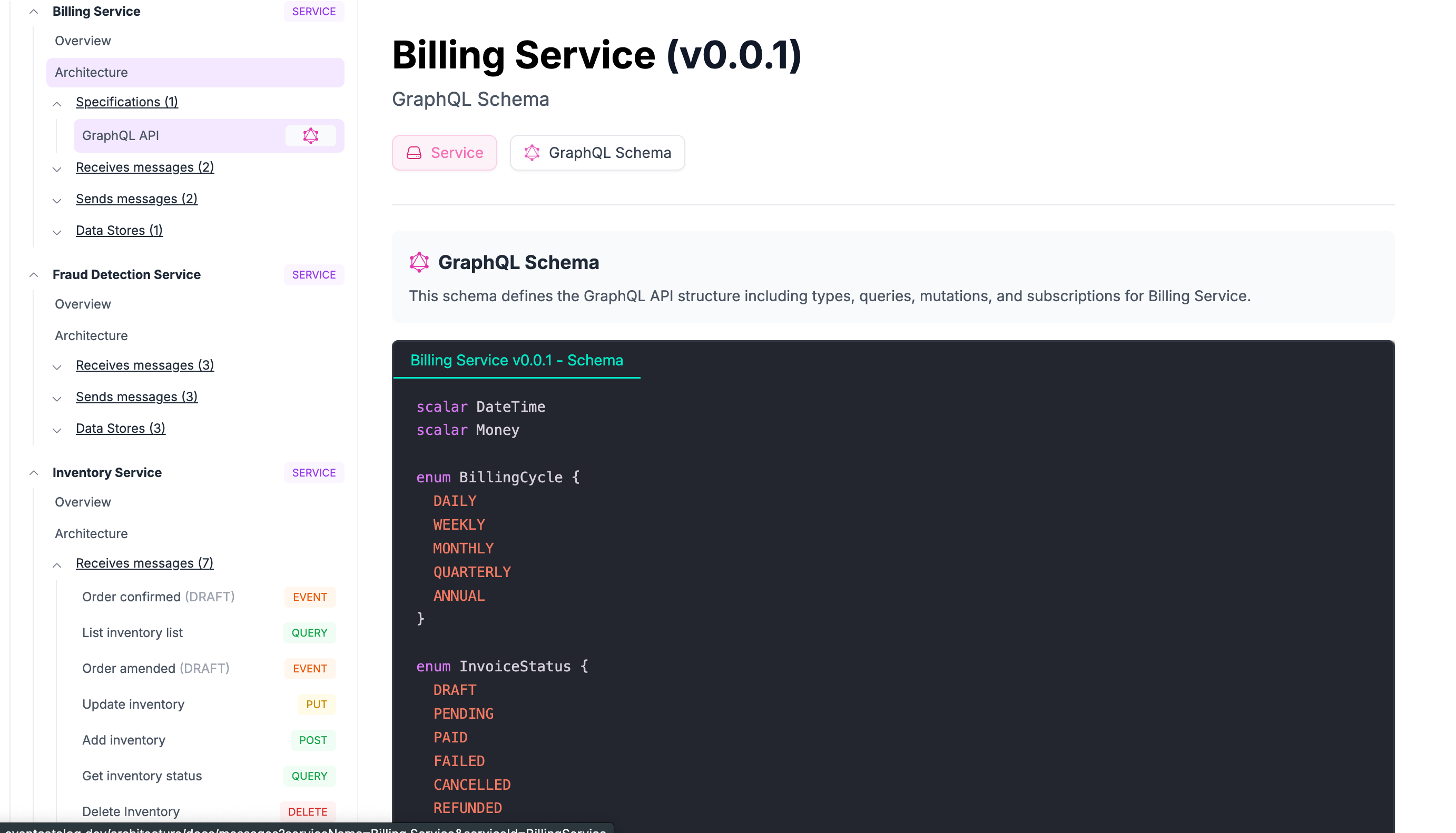The image size is (1456, 833).
Task: Collapse Specifications (1) chevron
Action: pyautogui.click(x=57, y=104)
